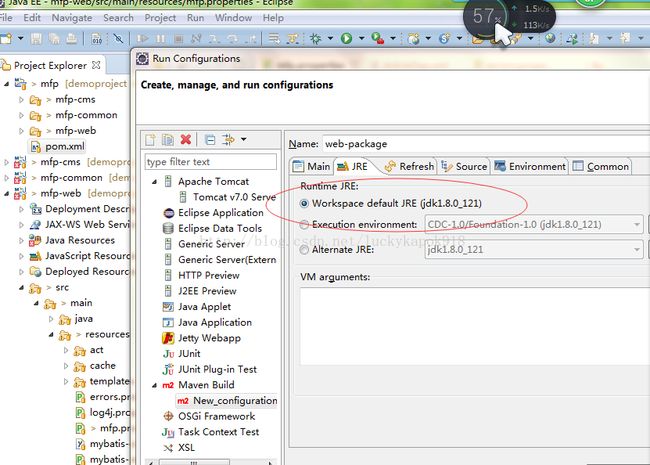Delete the selected launch configuration
650x465 pixels.
[186, 140]
